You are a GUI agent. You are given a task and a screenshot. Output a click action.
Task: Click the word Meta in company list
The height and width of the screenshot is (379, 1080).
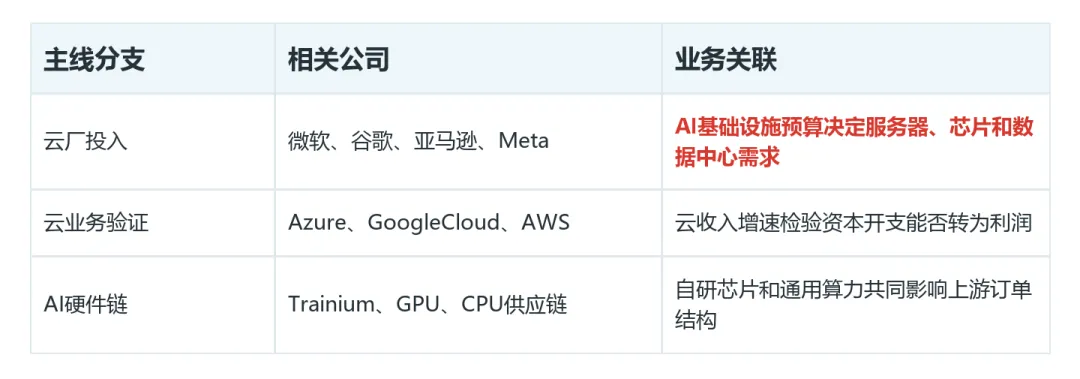coord(523,142)
